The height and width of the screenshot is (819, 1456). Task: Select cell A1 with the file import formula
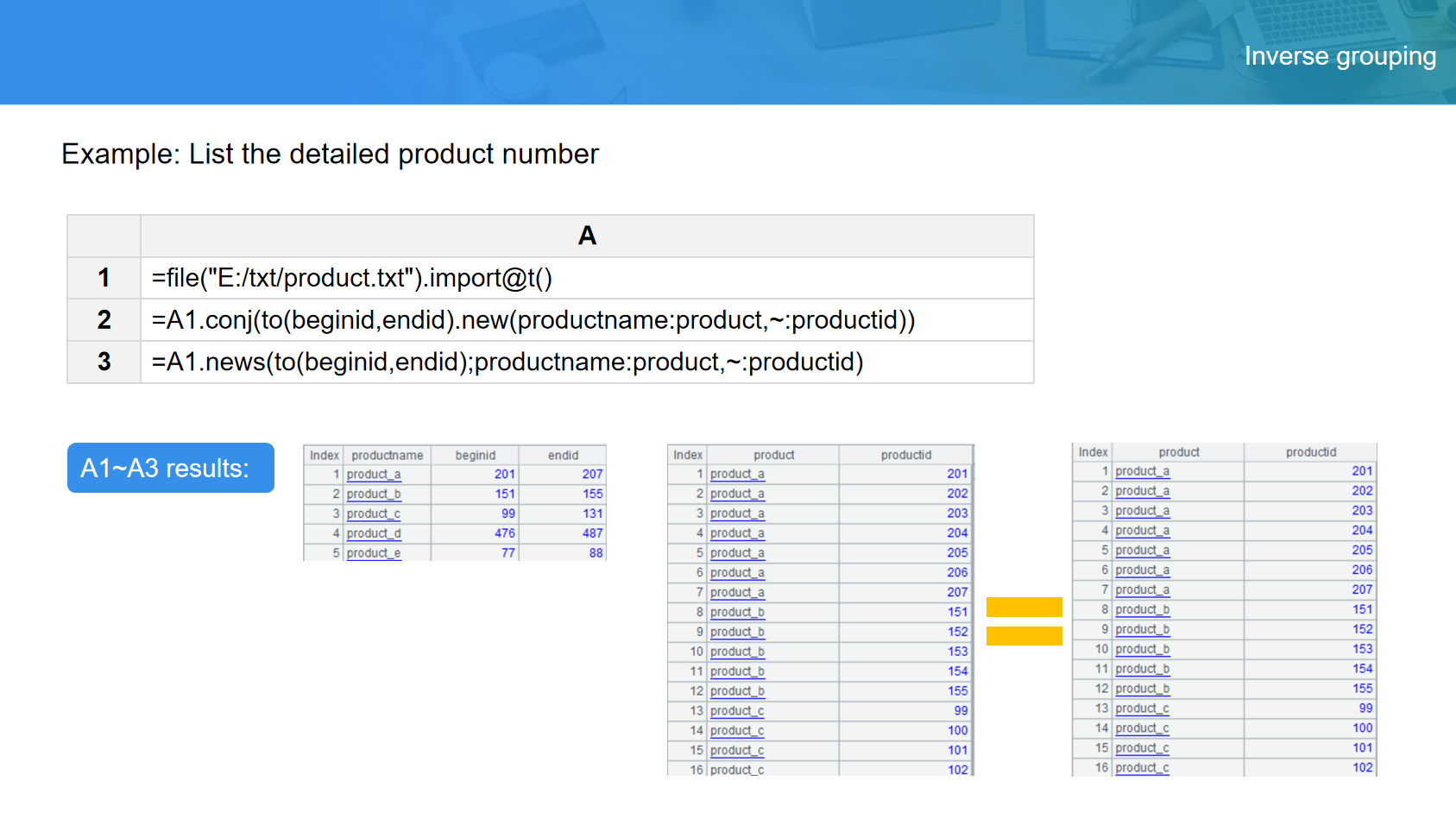click(587, 278)
